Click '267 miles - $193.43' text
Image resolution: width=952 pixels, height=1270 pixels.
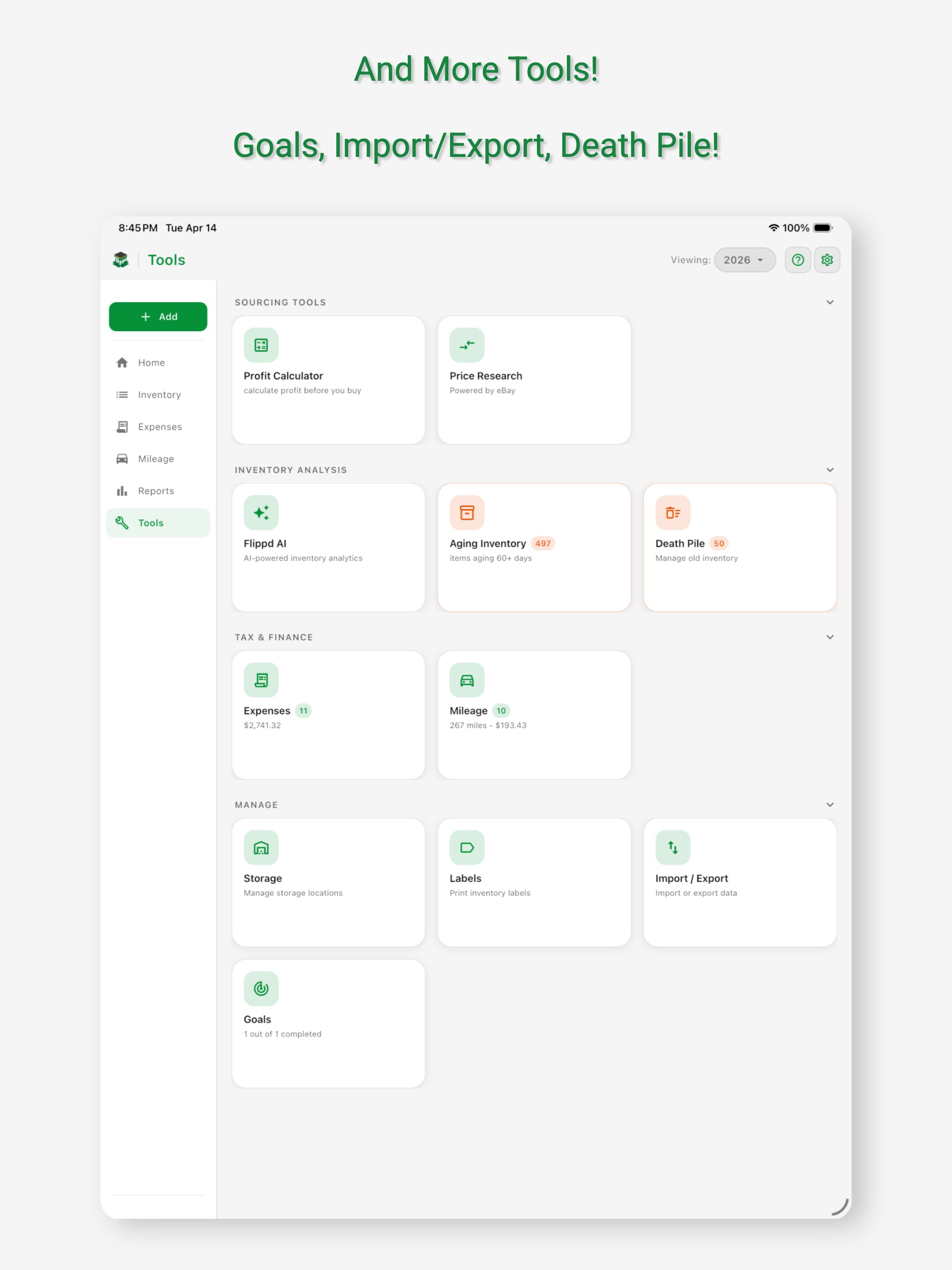click(488, 726)
